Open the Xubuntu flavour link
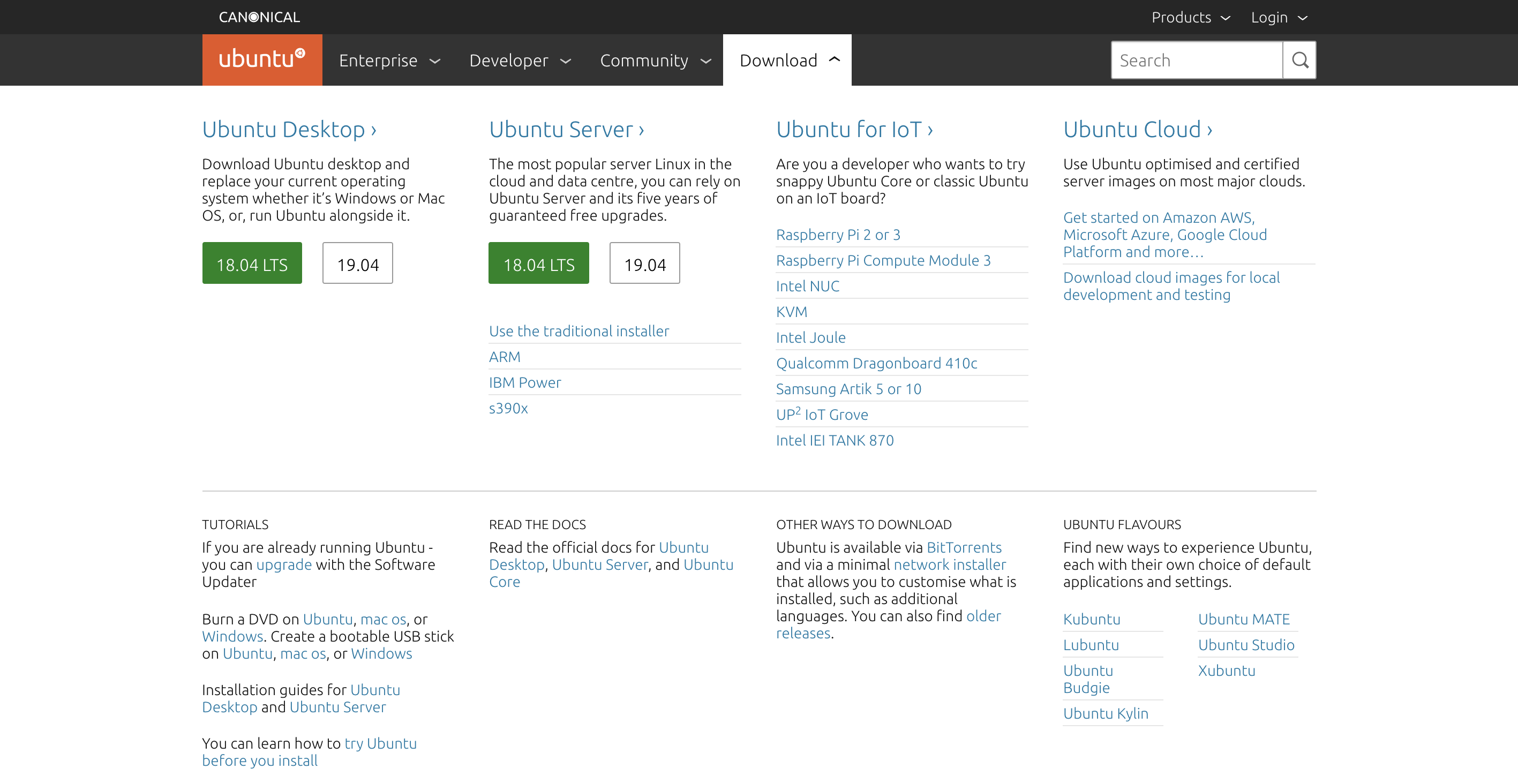Screen dimensions: 1518x784 (x=1226, y=671)
